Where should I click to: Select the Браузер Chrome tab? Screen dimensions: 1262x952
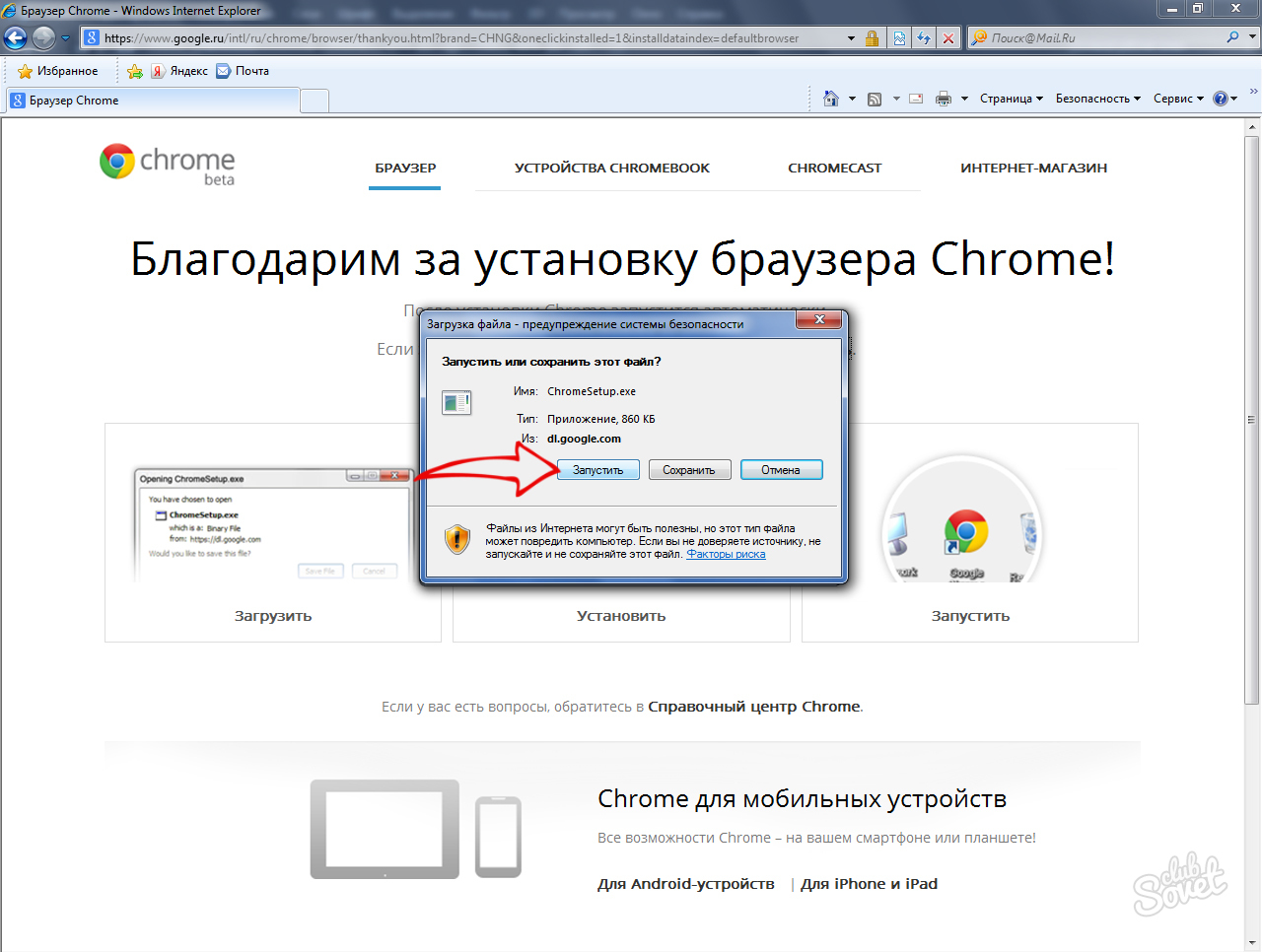tap(153, 101)
